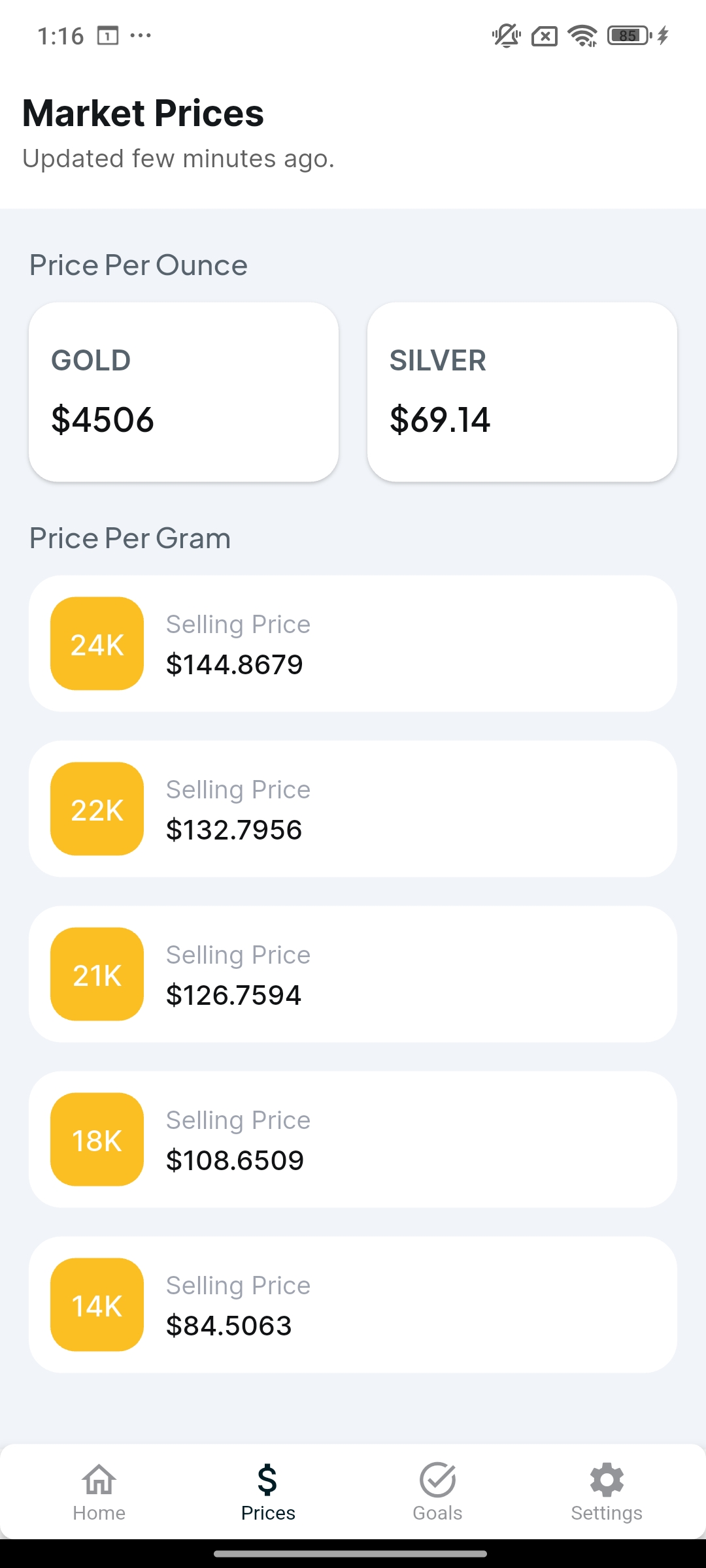Tap the 14K gold badge
The height and width of the screenshot is (1568, 706).
[x=97, y=1305]
